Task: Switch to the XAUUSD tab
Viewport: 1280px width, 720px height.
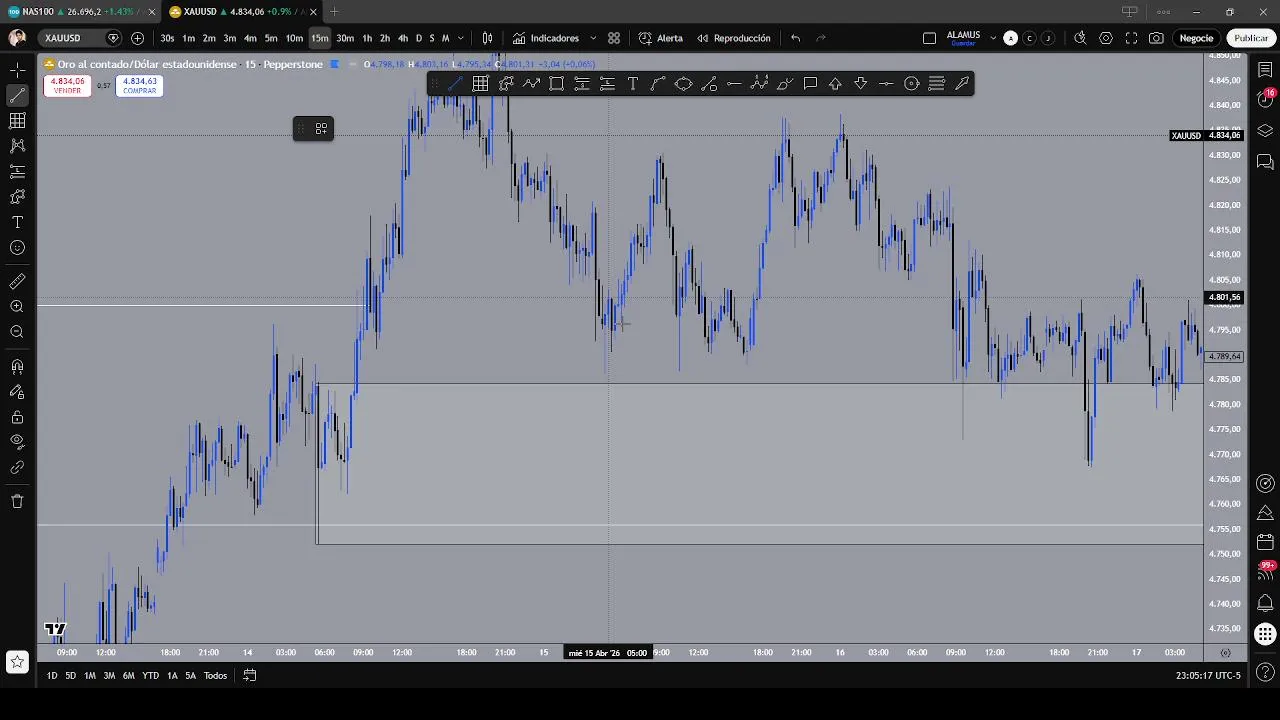Action: pos(244,12)
